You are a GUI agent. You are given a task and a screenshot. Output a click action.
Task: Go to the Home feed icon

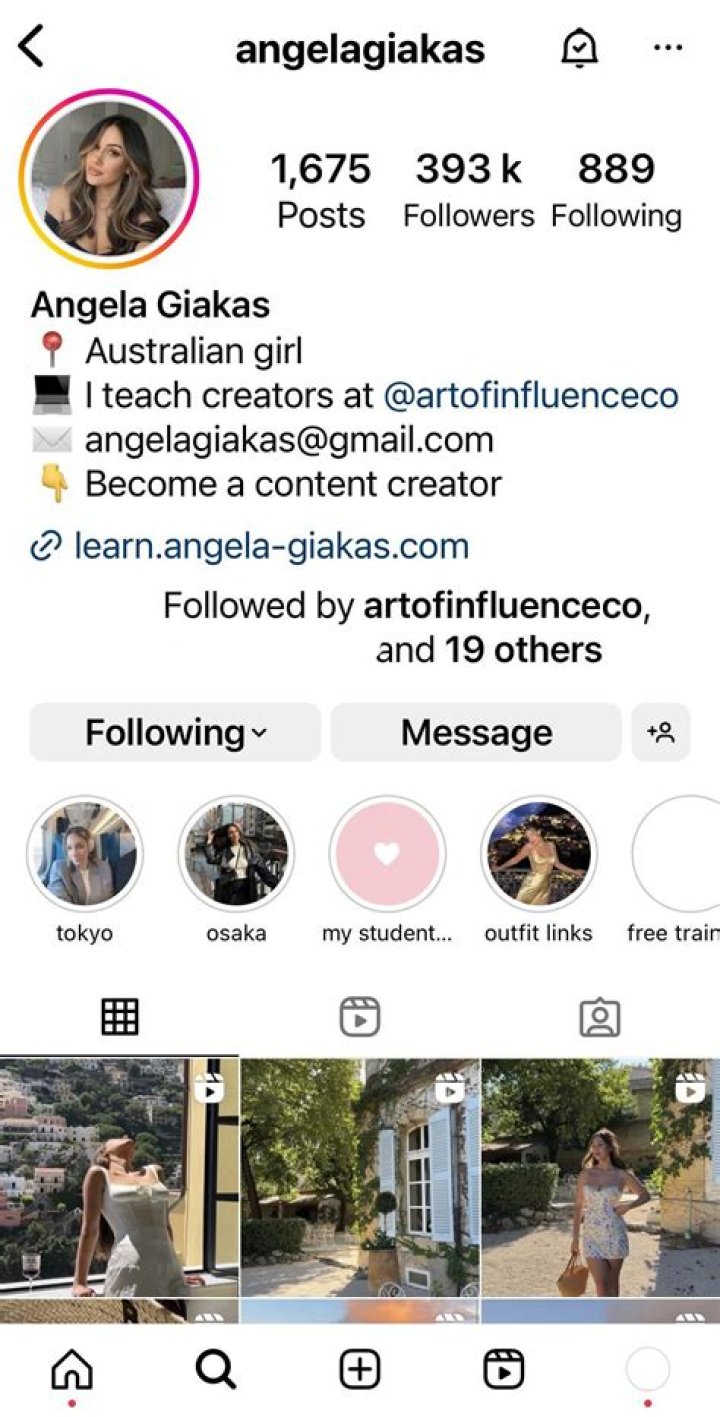[71, 1370]
